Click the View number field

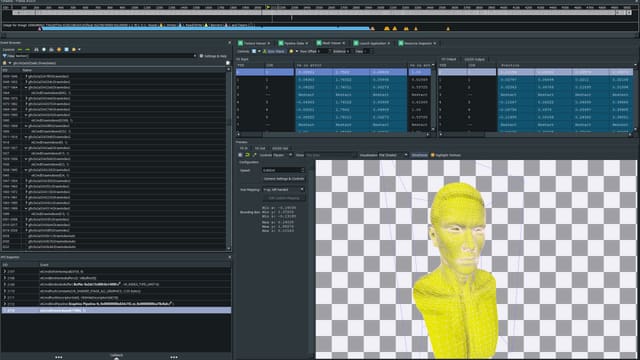click(367, 51)
